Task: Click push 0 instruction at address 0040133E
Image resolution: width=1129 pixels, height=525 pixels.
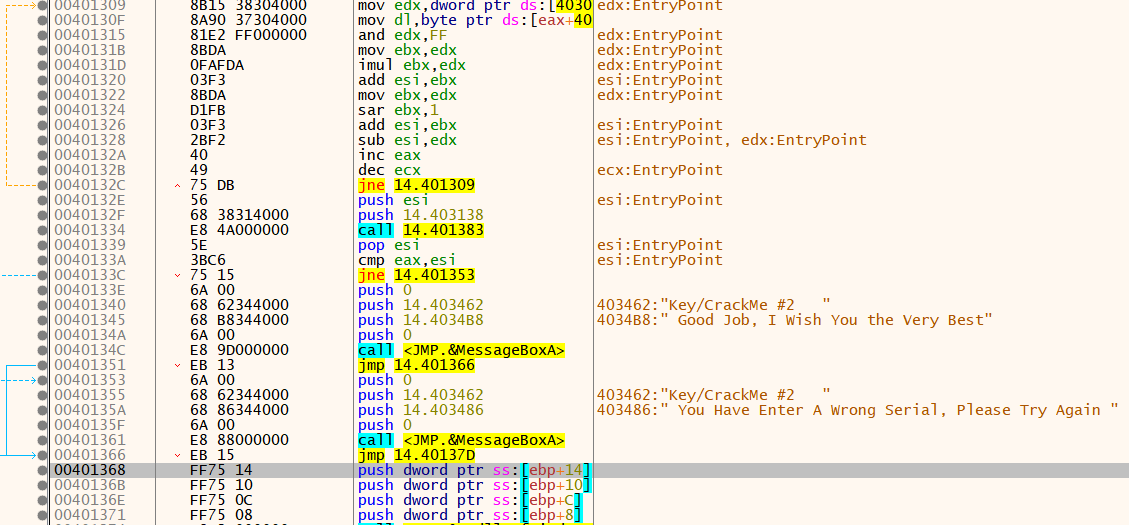Action: pyautogui.click(x=384, y=290)
